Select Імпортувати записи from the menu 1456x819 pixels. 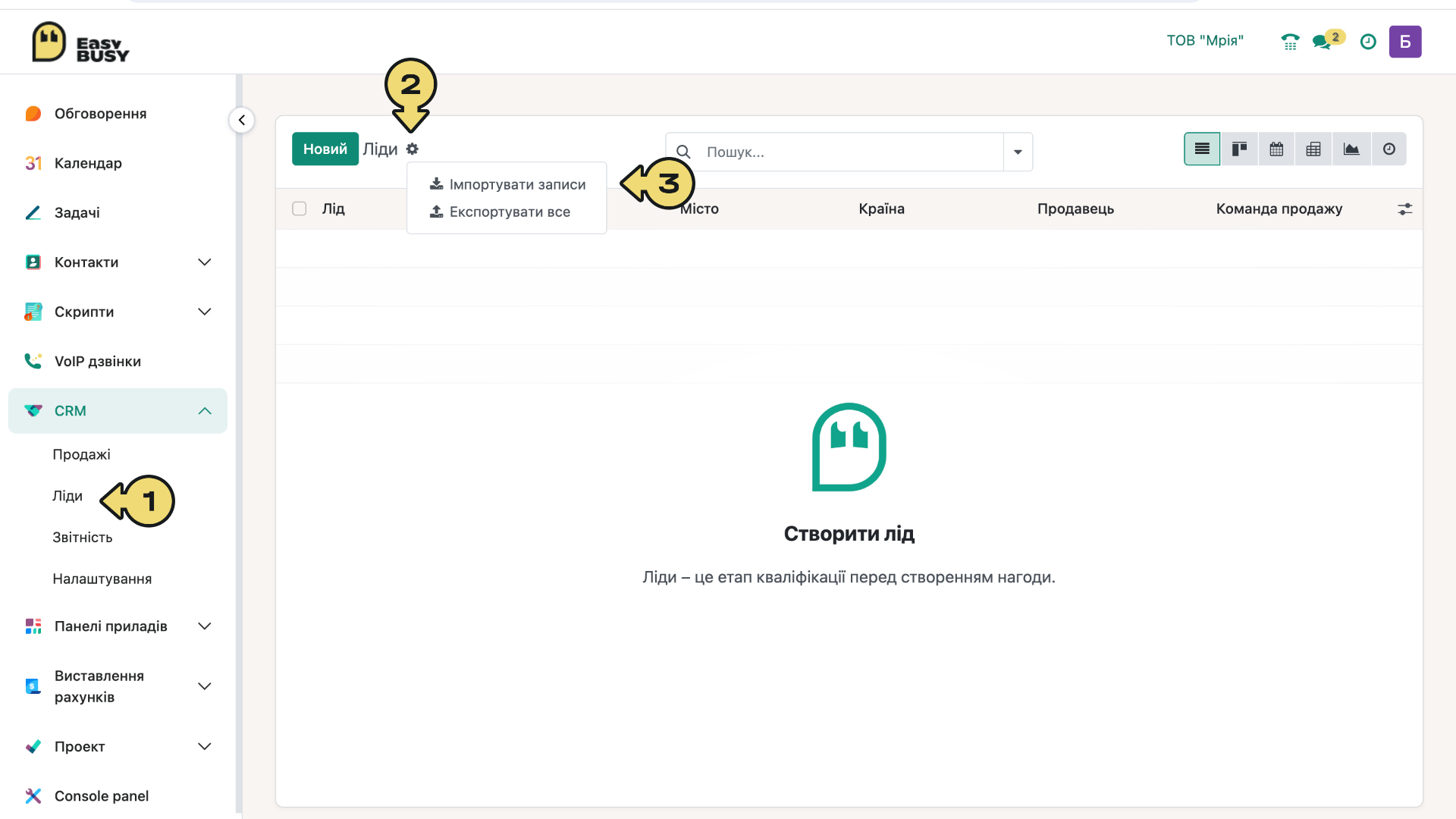[x=507, y=184]
